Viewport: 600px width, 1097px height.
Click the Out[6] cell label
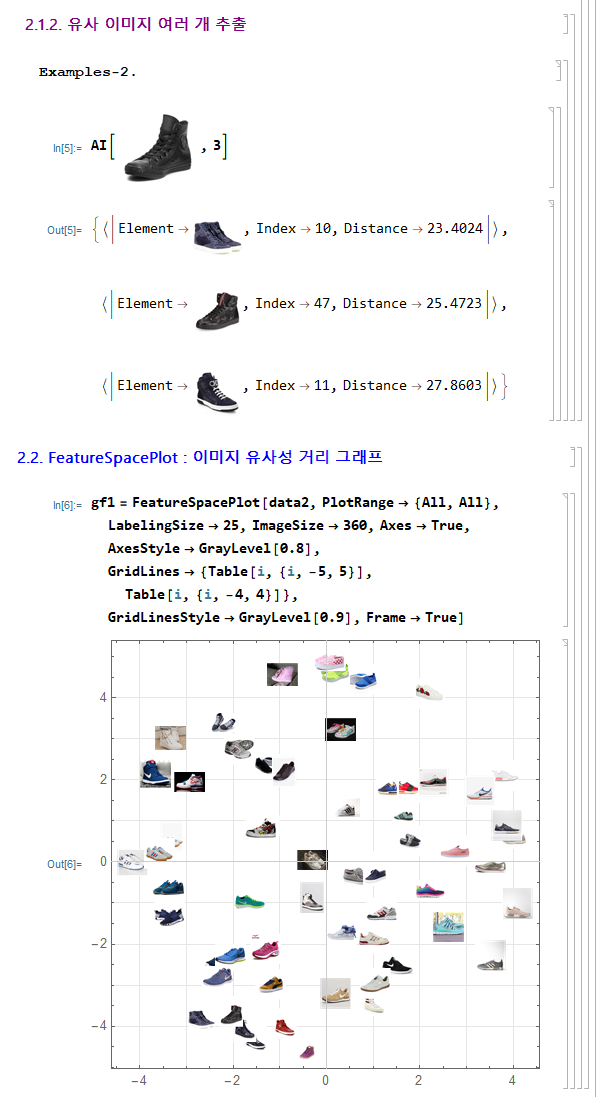point(64,864)
